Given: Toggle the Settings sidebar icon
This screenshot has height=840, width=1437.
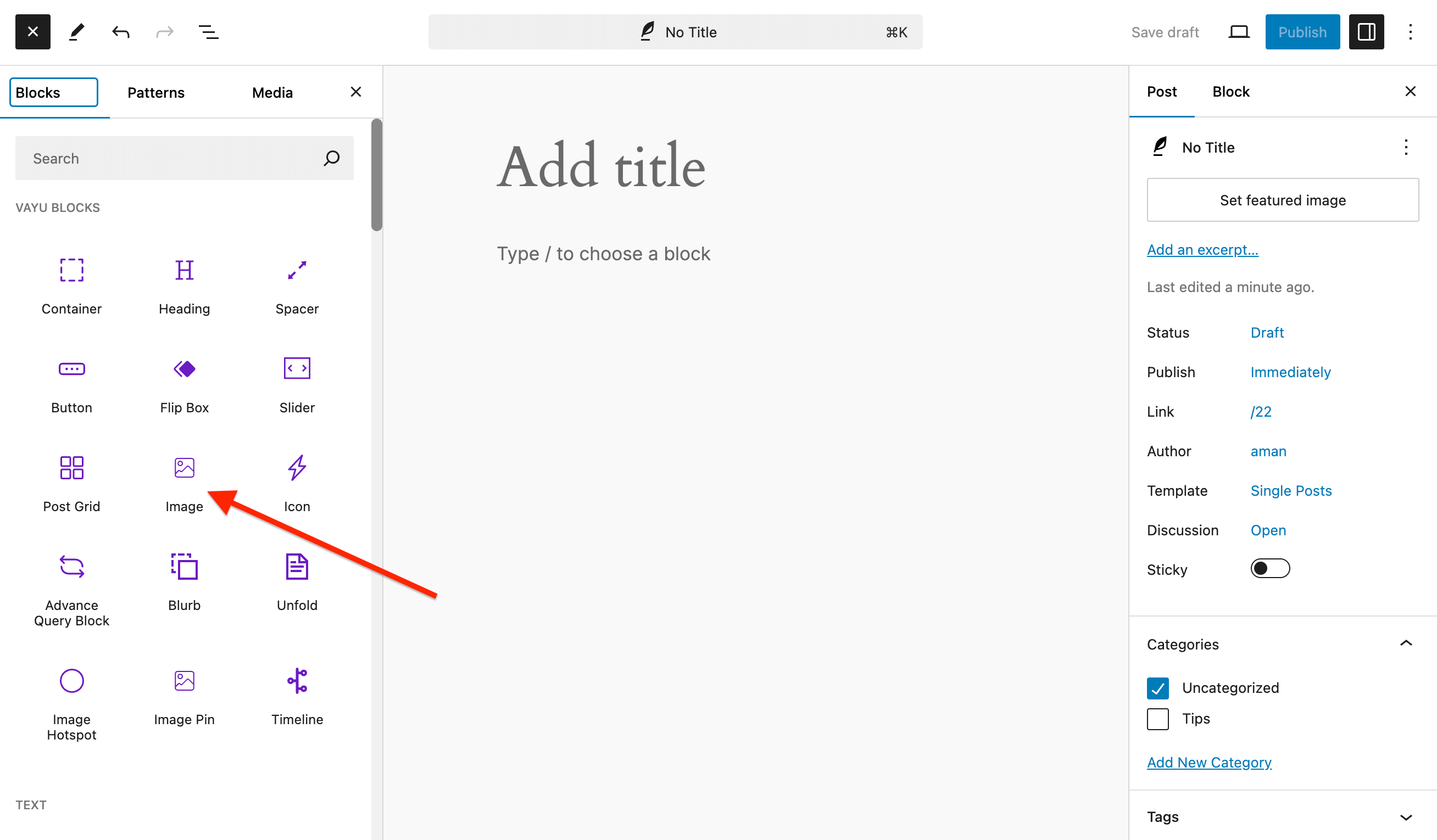Looking at the screenshot, I should tap(1366, 32).
